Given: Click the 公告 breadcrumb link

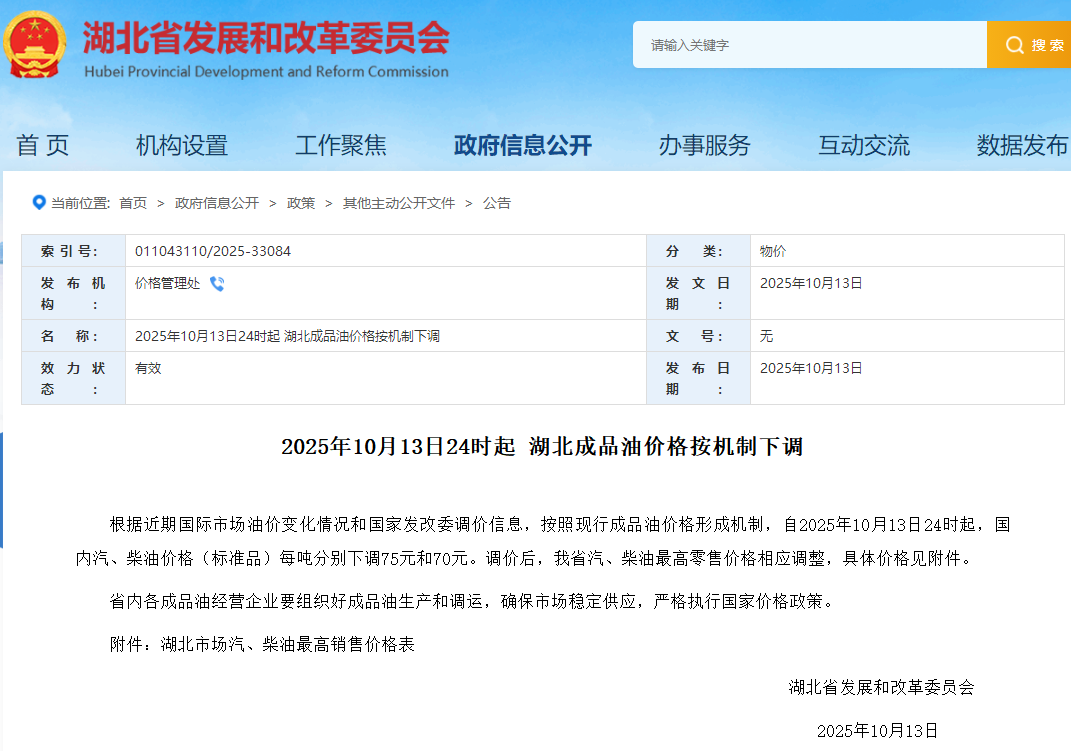Looking at the screenshot, I should click(x=497, y=203).
